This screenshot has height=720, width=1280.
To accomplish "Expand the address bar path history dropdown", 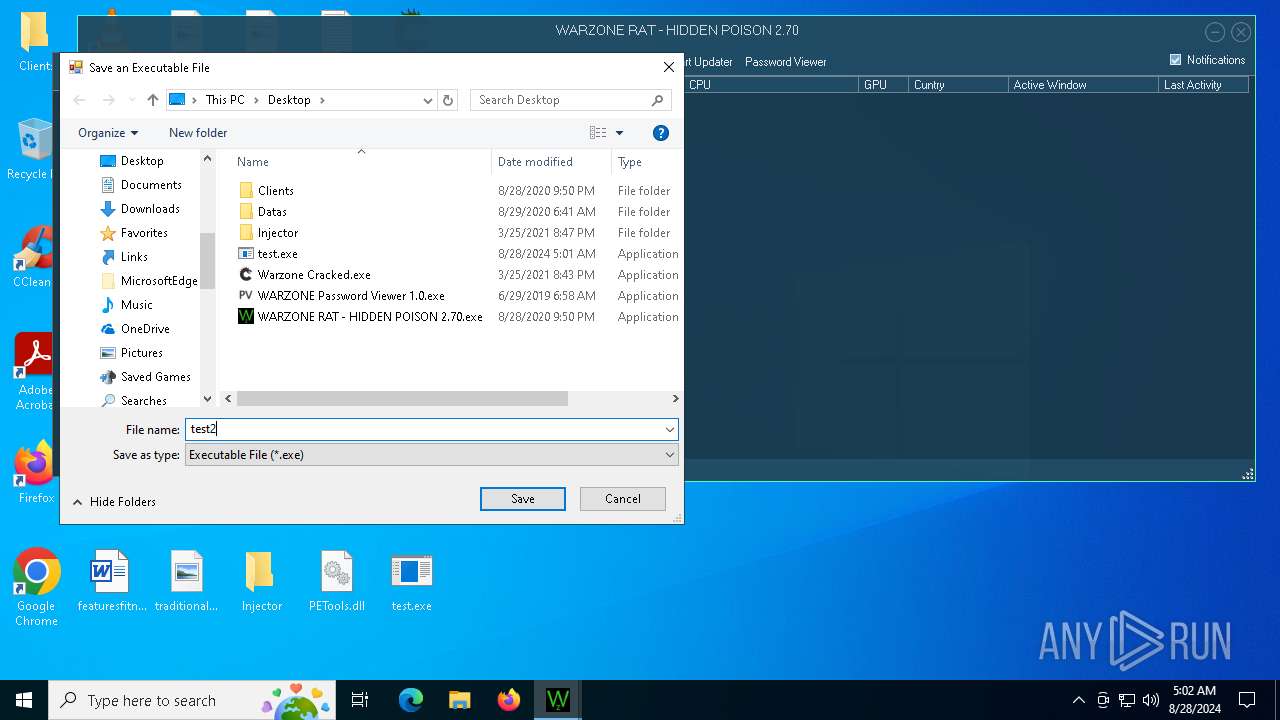I will pos(428,100).
